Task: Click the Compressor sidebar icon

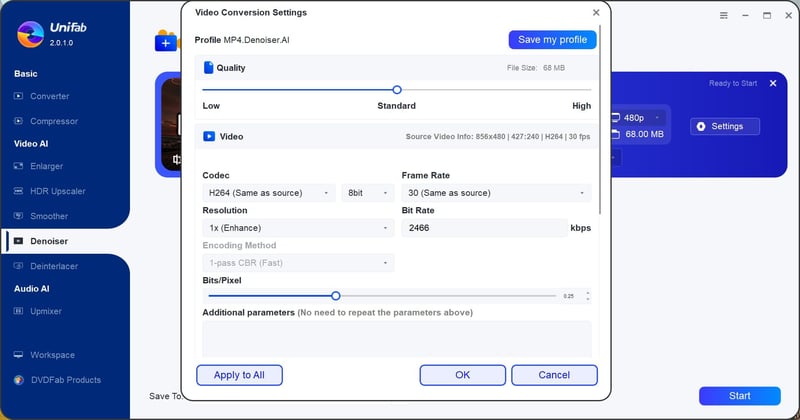Action: coord(19,121)
